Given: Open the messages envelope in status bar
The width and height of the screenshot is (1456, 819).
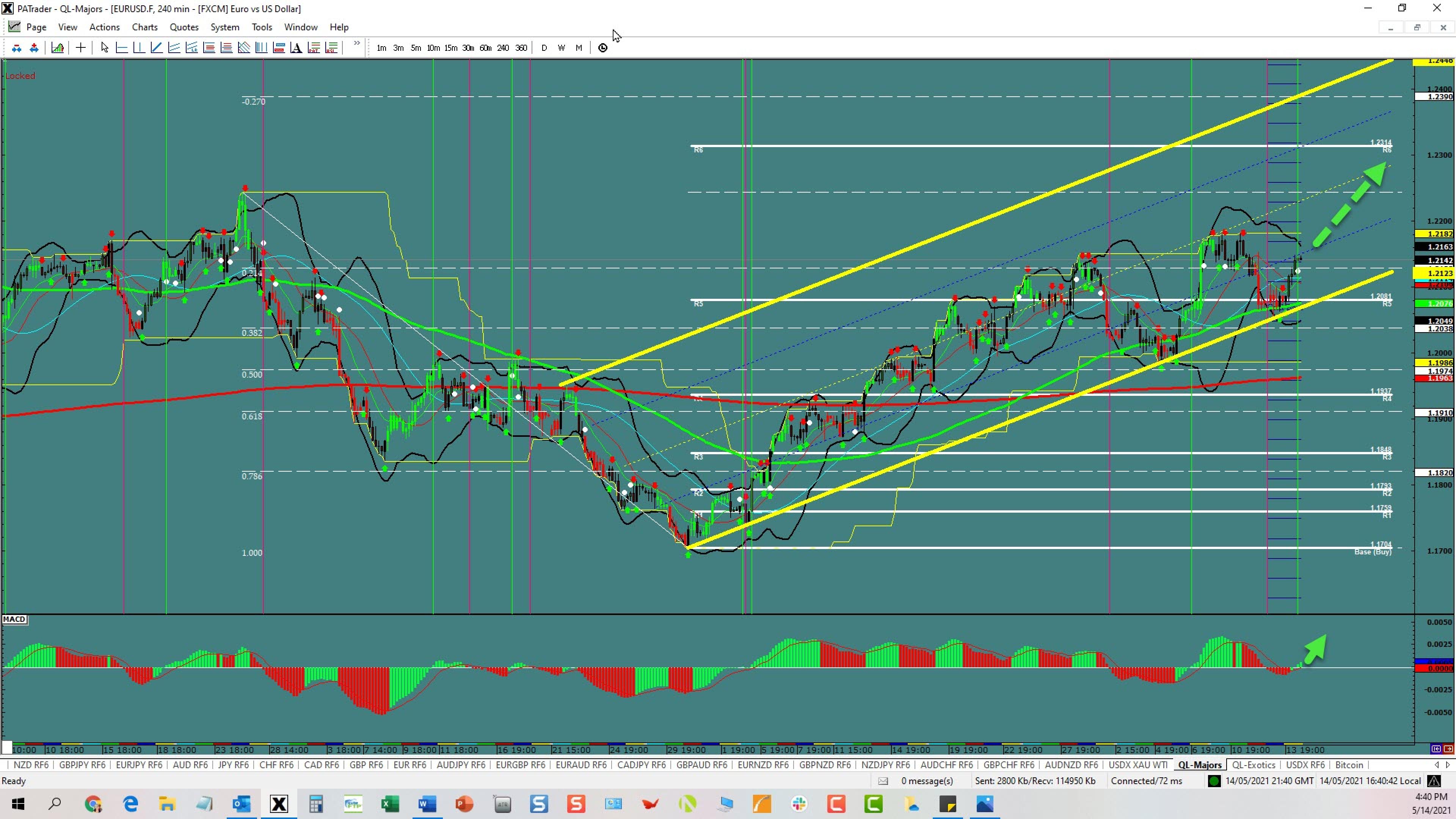Looking at the screenshot, I should [x=883, y=781].
